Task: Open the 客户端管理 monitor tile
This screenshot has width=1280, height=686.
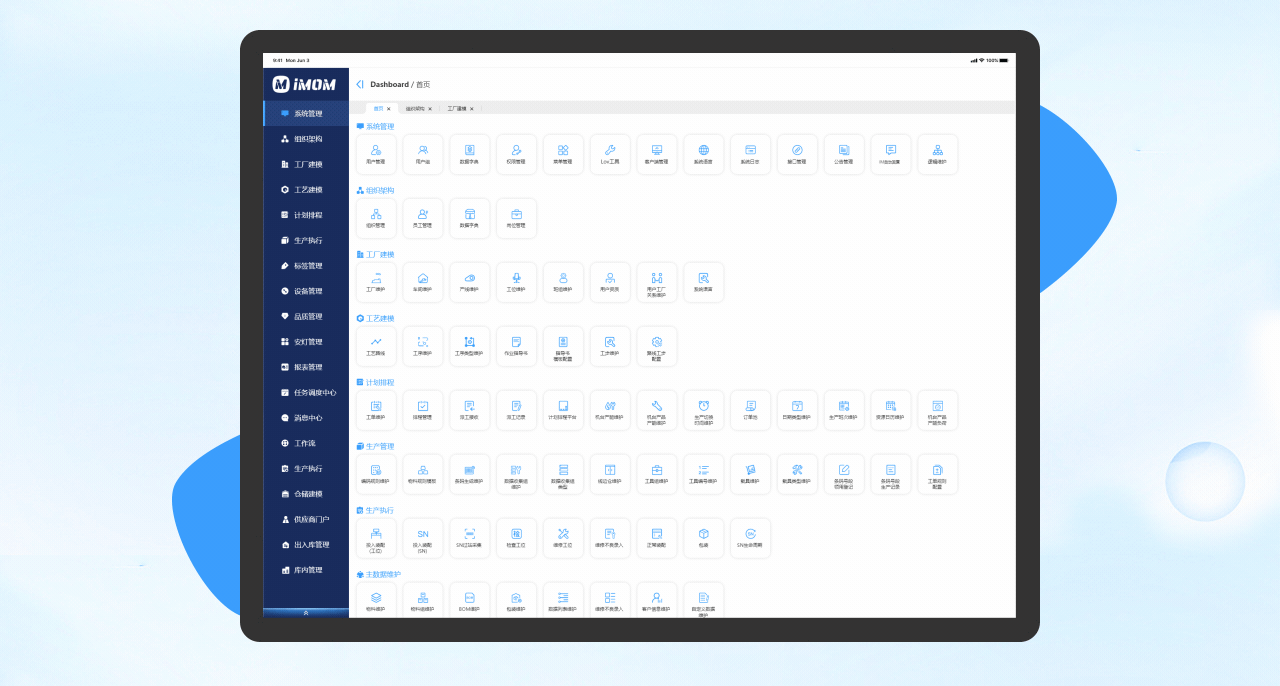Action: pyautogui.click(x=657, y=154)
